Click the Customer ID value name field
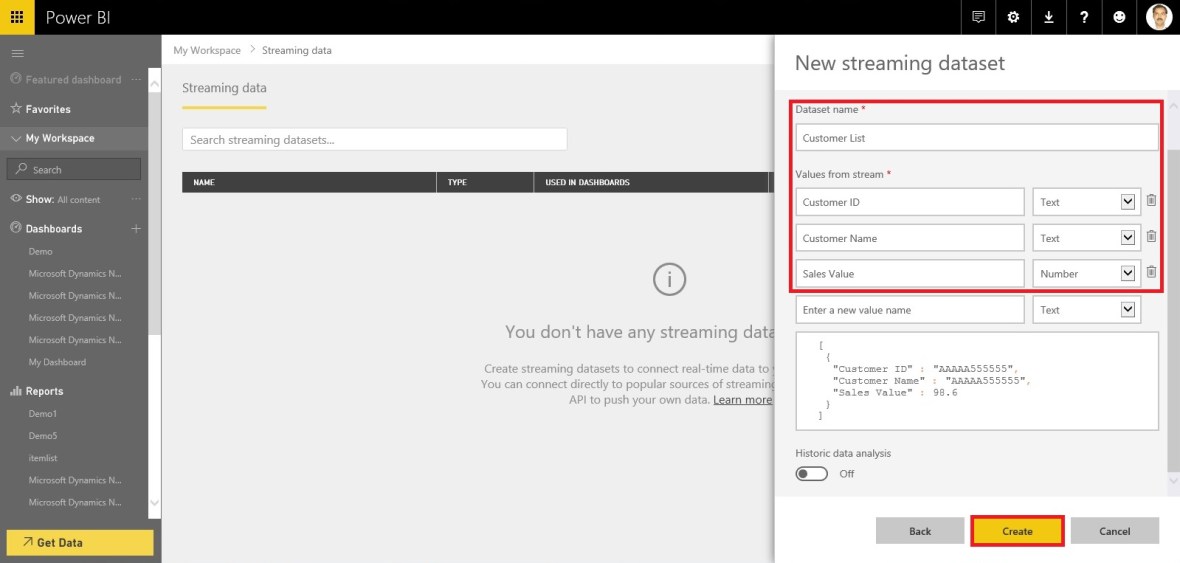The height and width of the screenshot is (563, 1180). tap(910, 202)
